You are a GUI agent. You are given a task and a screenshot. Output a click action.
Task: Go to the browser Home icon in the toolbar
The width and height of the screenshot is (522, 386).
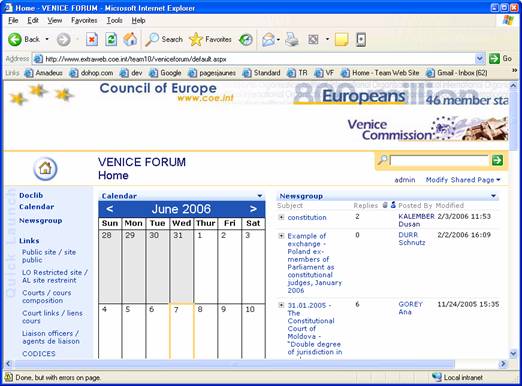(130, 39)
